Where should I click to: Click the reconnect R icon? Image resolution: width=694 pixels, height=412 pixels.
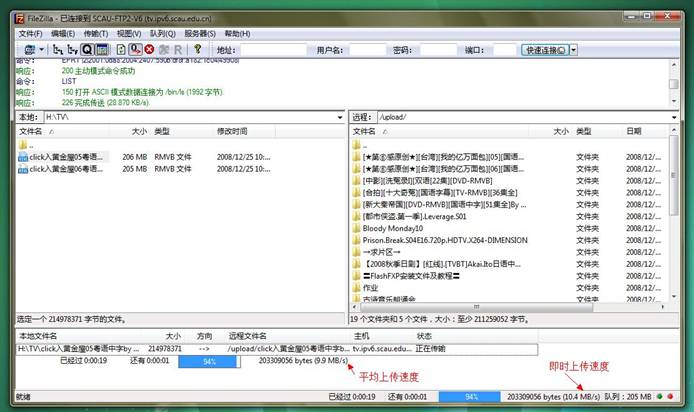pyautogui.click(x=178, y=50)
